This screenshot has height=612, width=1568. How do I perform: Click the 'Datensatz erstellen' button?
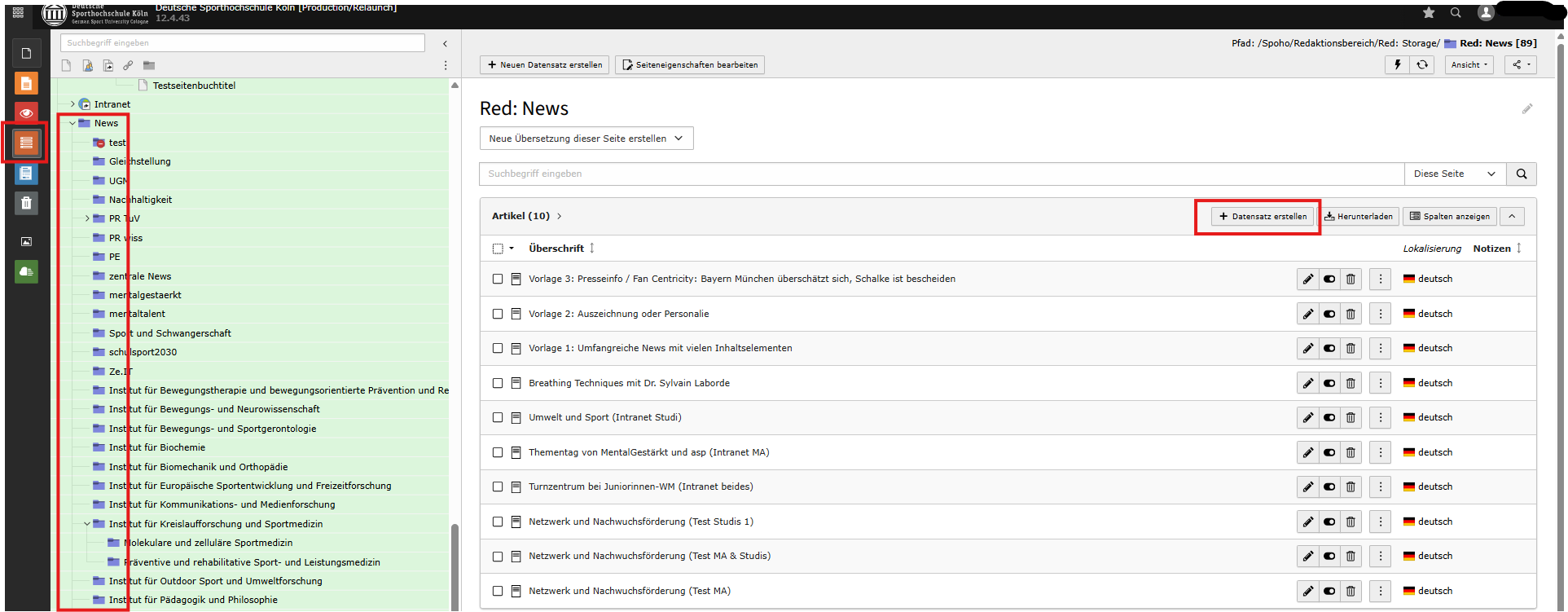[x=1262, y=217]
